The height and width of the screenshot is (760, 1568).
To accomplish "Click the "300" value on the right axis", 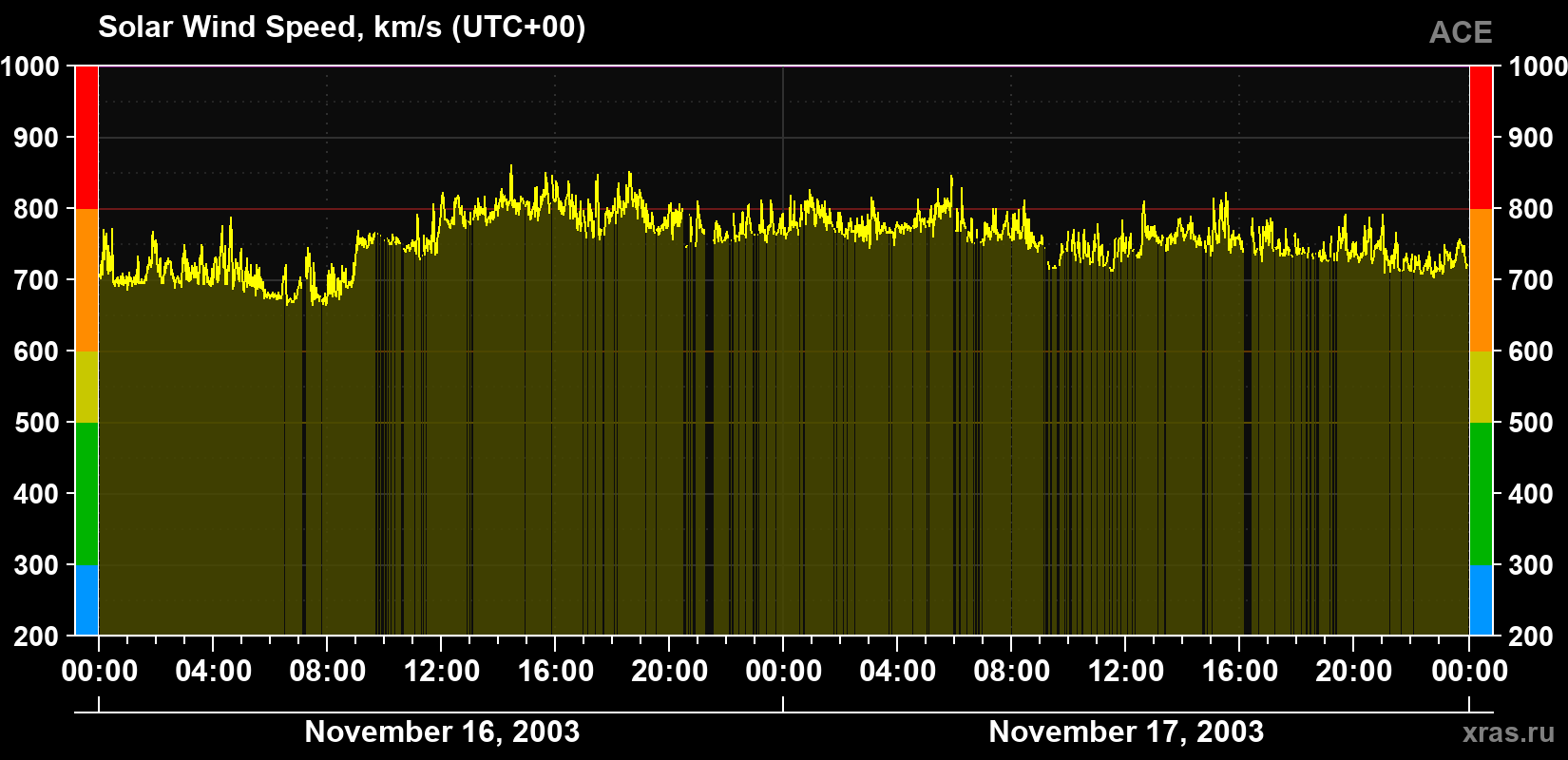I will point(1532,565).
